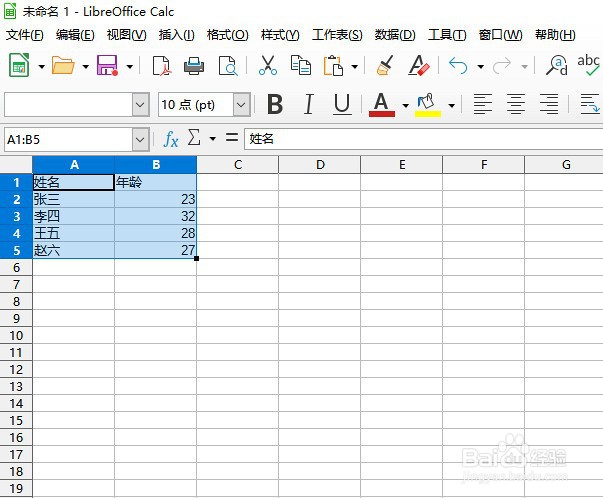Image resolution: width=603 pixels, height=498 pixels.
Task: Open Print Preview
Action: tap(228, 66)
